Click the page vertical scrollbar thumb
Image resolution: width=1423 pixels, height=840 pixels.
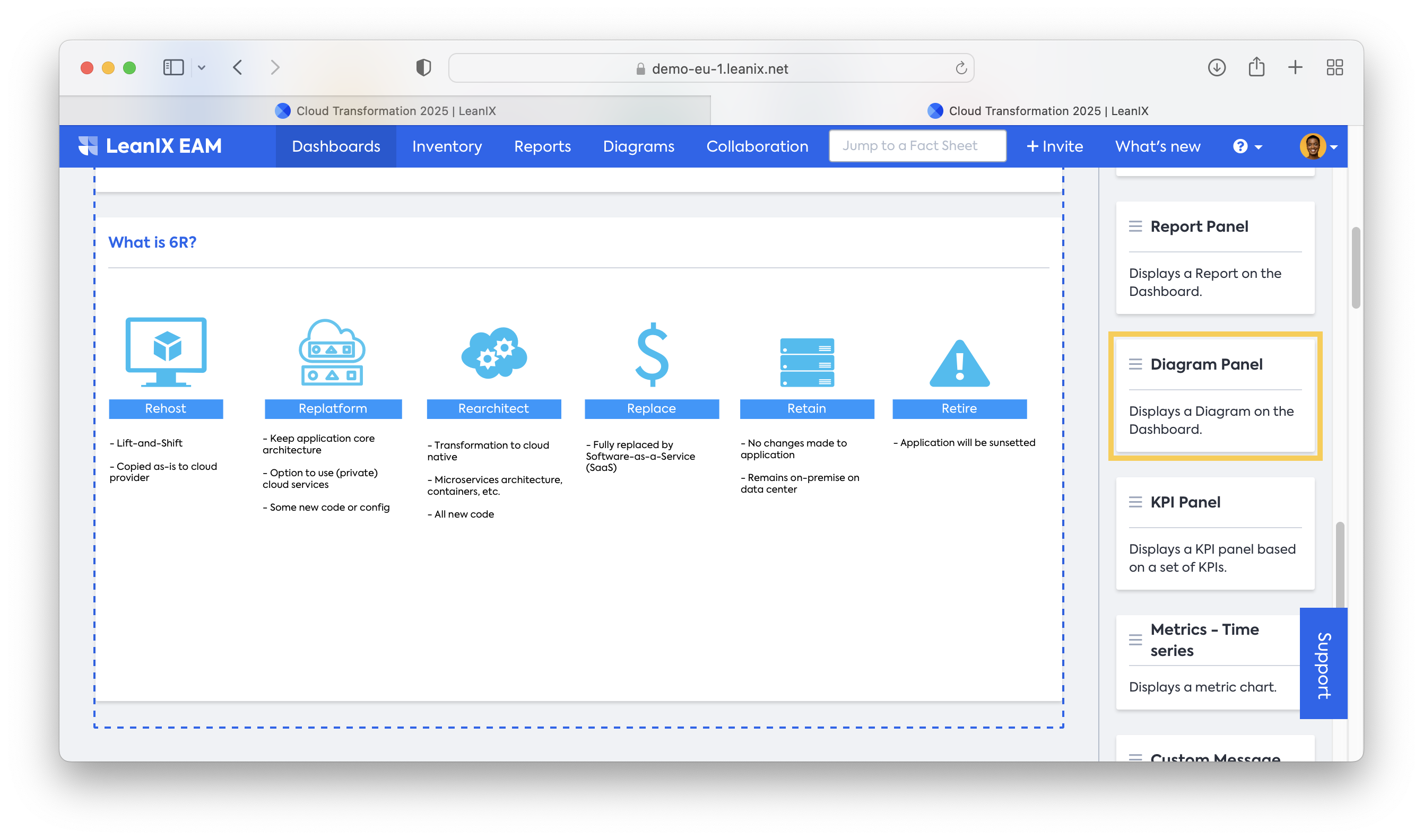click(1355, 267)
